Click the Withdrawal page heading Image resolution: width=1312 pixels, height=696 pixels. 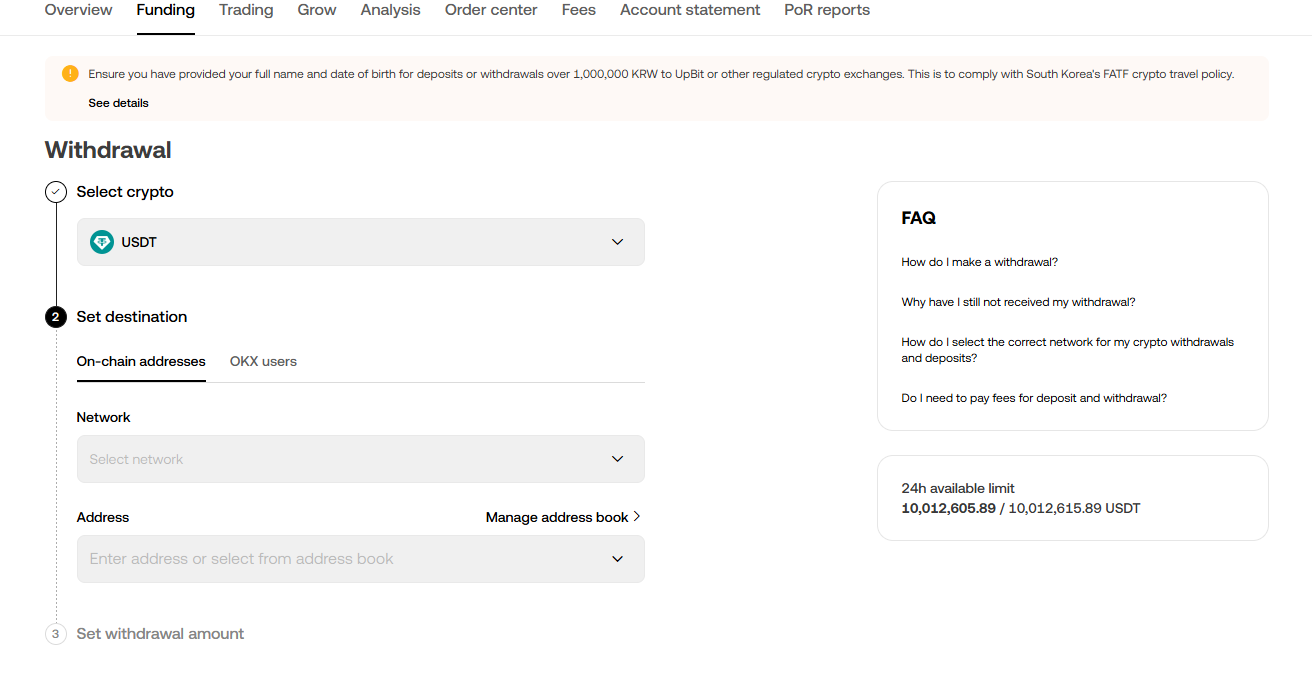[x=108, y=150]
